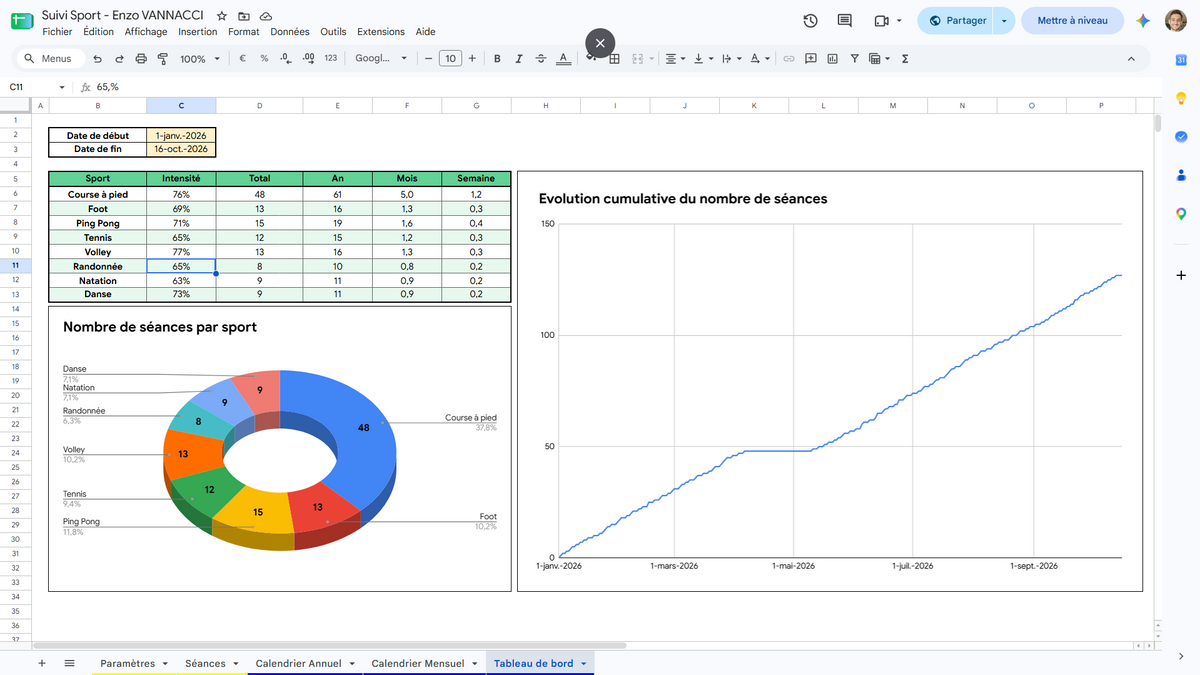Toggle italic formatting
Viewport: 1200px width, 675px height.
pos(519,59)
